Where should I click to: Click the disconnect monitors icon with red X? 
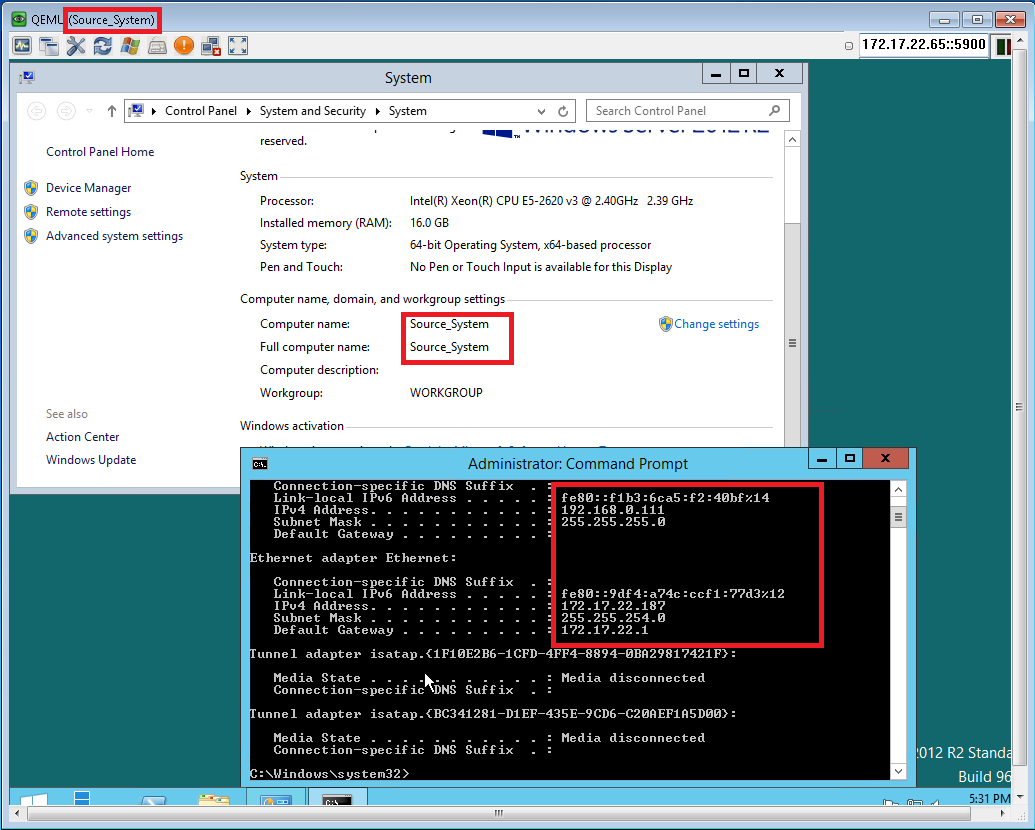(210, 46)
